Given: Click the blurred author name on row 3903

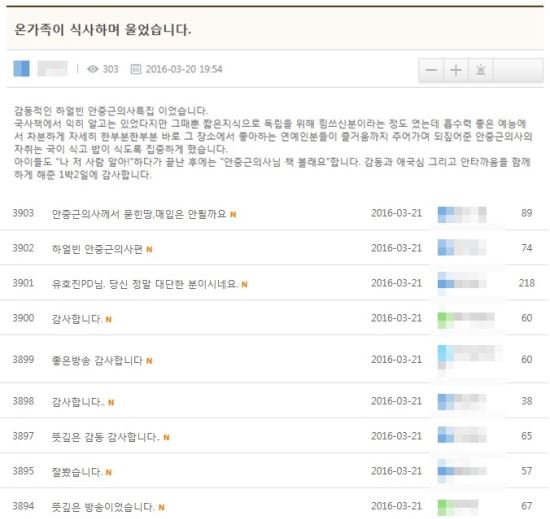Looking at the screenshot, I should coord(470,215).
